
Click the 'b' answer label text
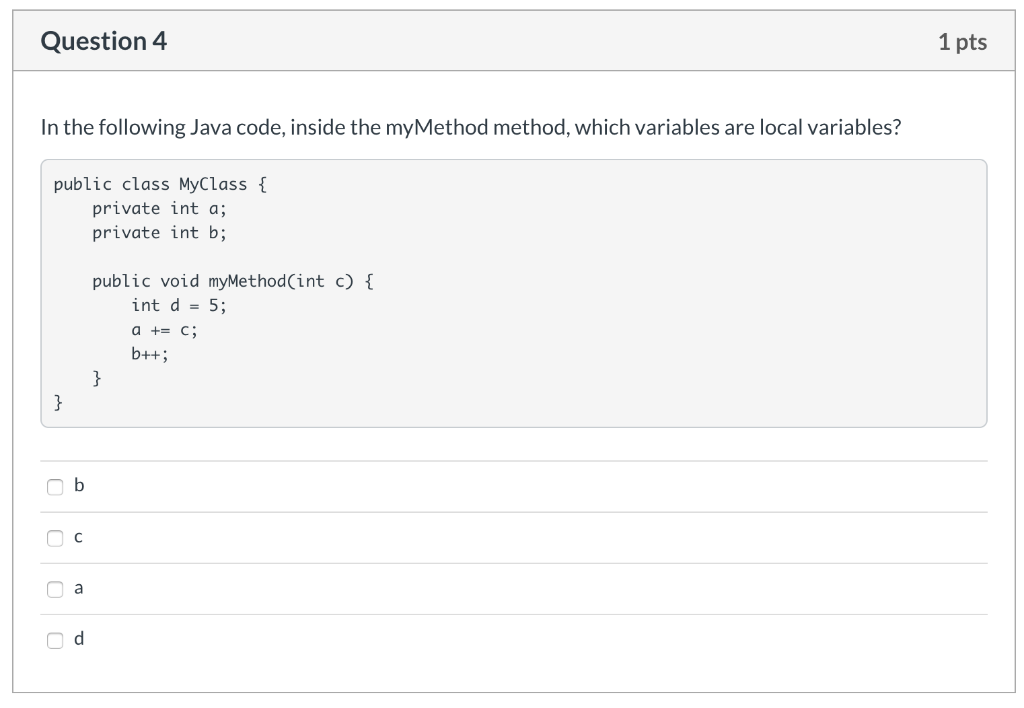click(77, 486)
